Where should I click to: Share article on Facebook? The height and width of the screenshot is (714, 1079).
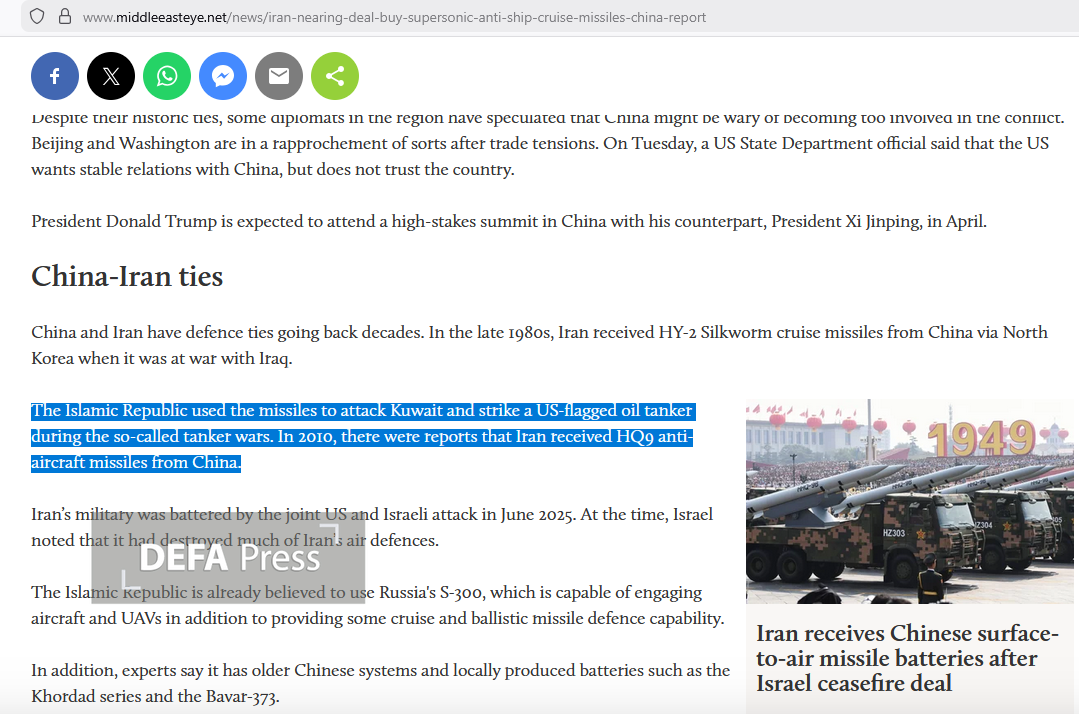click(x=55, y=76)
